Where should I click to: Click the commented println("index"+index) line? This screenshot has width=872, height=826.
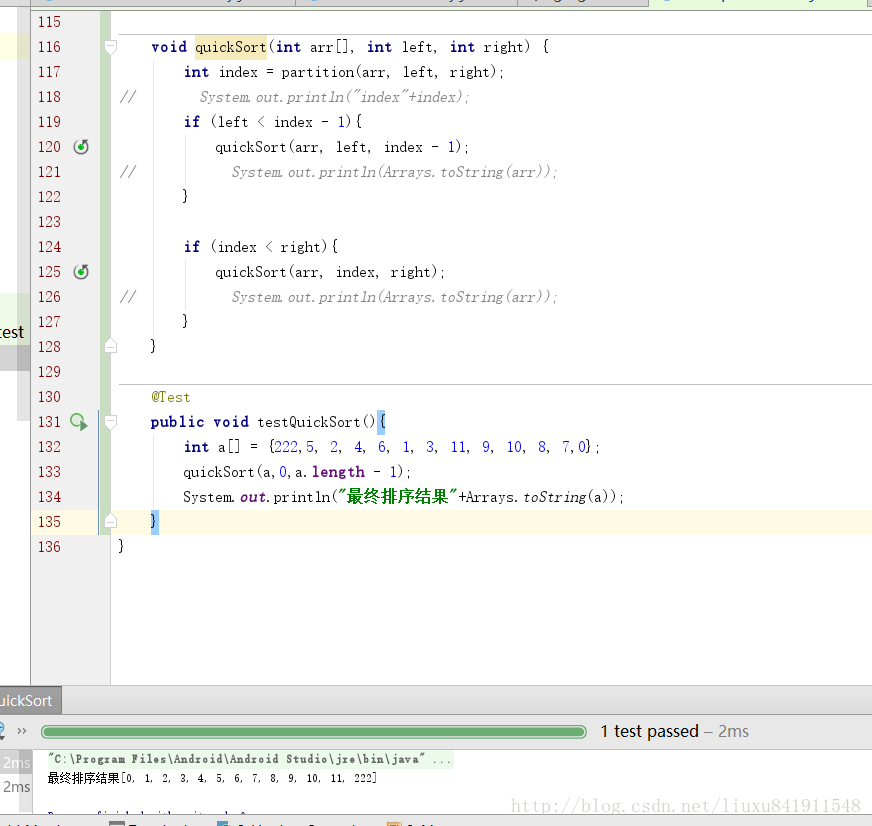(x=334, y=97)
